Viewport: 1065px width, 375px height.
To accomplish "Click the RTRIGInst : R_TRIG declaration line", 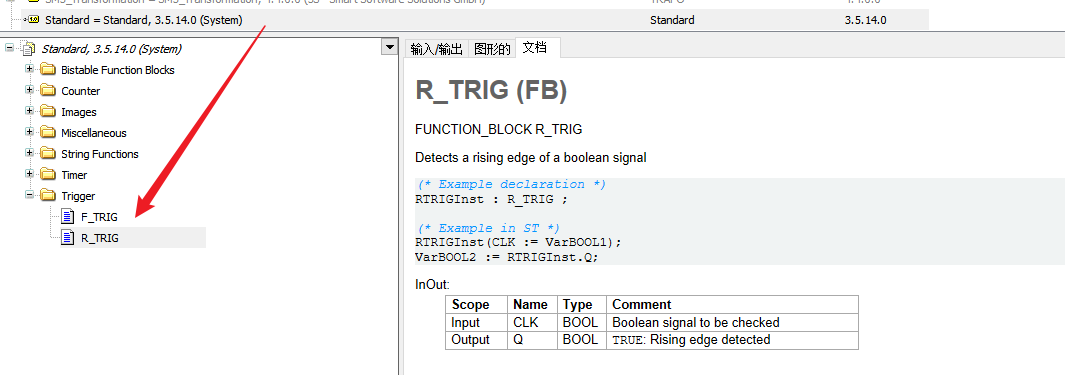I will [492, 200].
